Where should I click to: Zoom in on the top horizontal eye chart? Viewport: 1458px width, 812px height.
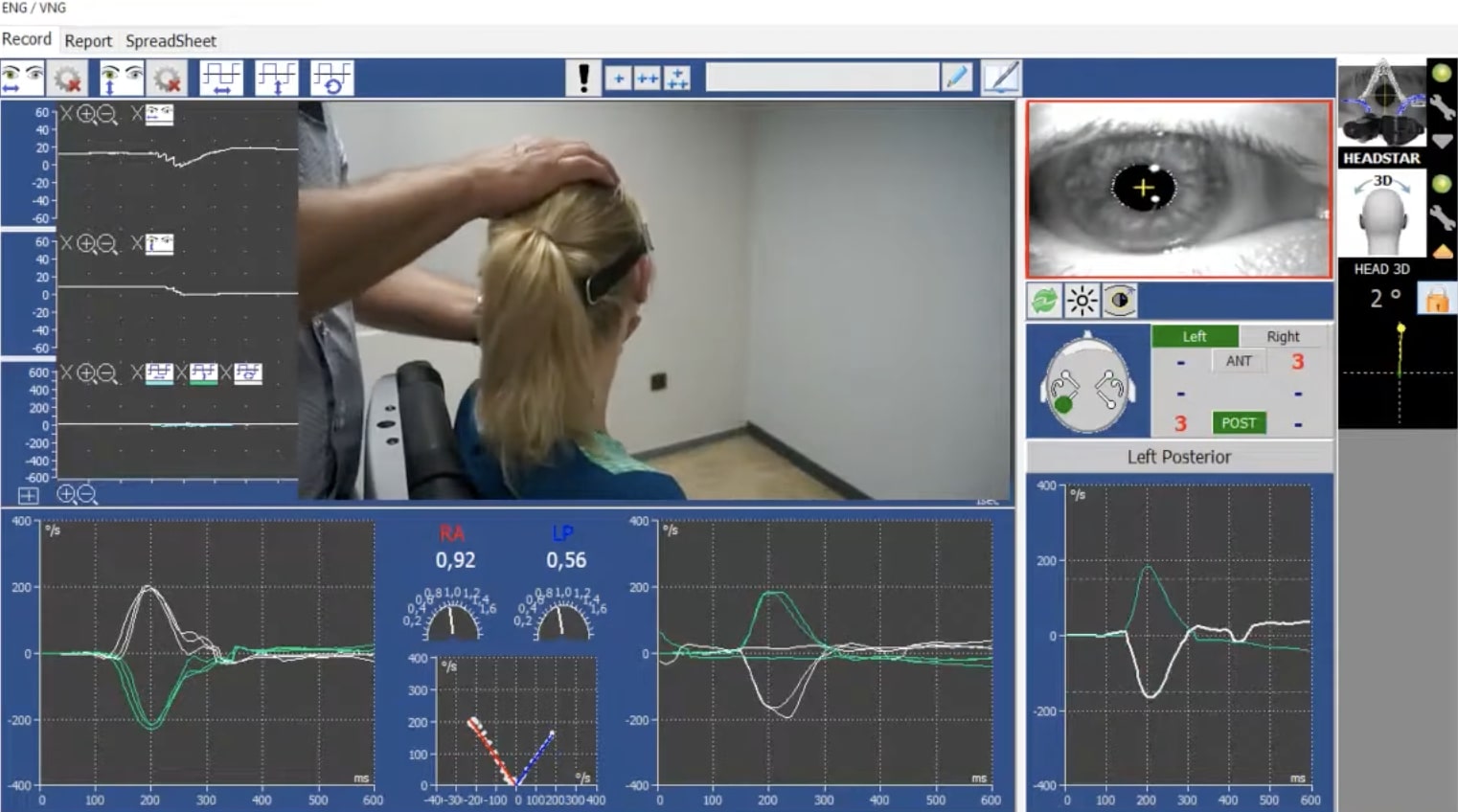click(86, 115)
